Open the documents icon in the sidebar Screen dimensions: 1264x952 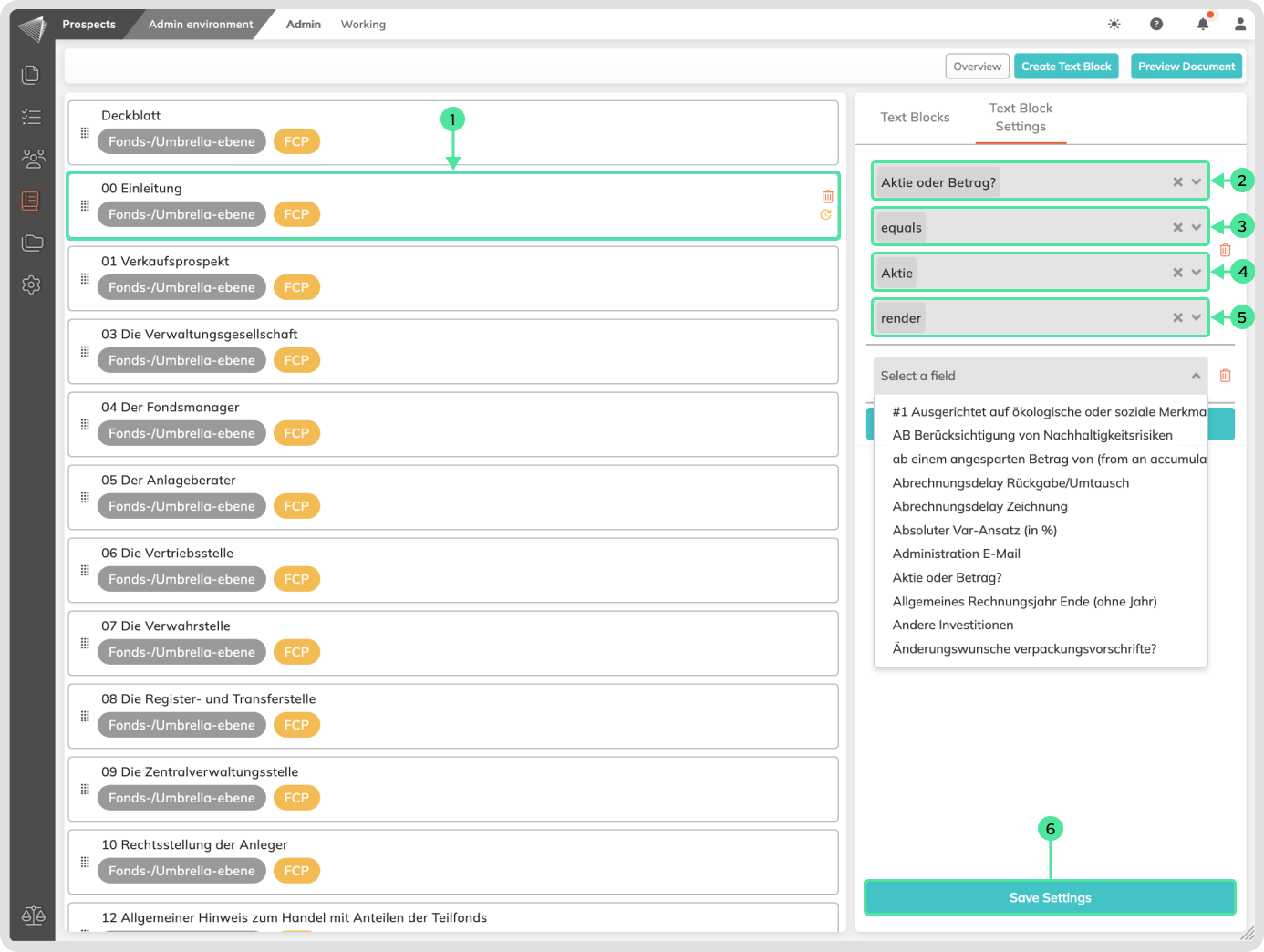pos(31,75)
